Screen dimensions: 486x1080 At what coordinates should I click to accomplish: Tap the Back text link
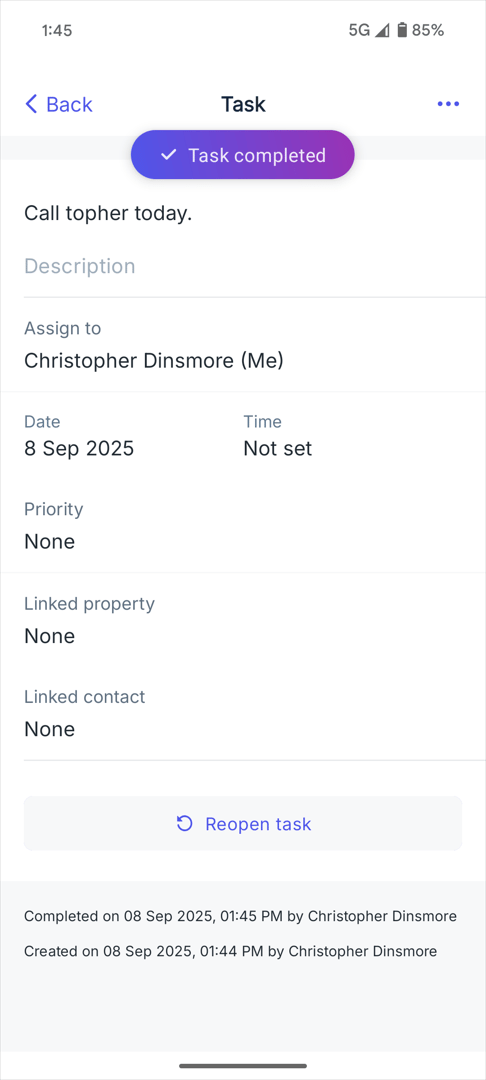[69, 104]
